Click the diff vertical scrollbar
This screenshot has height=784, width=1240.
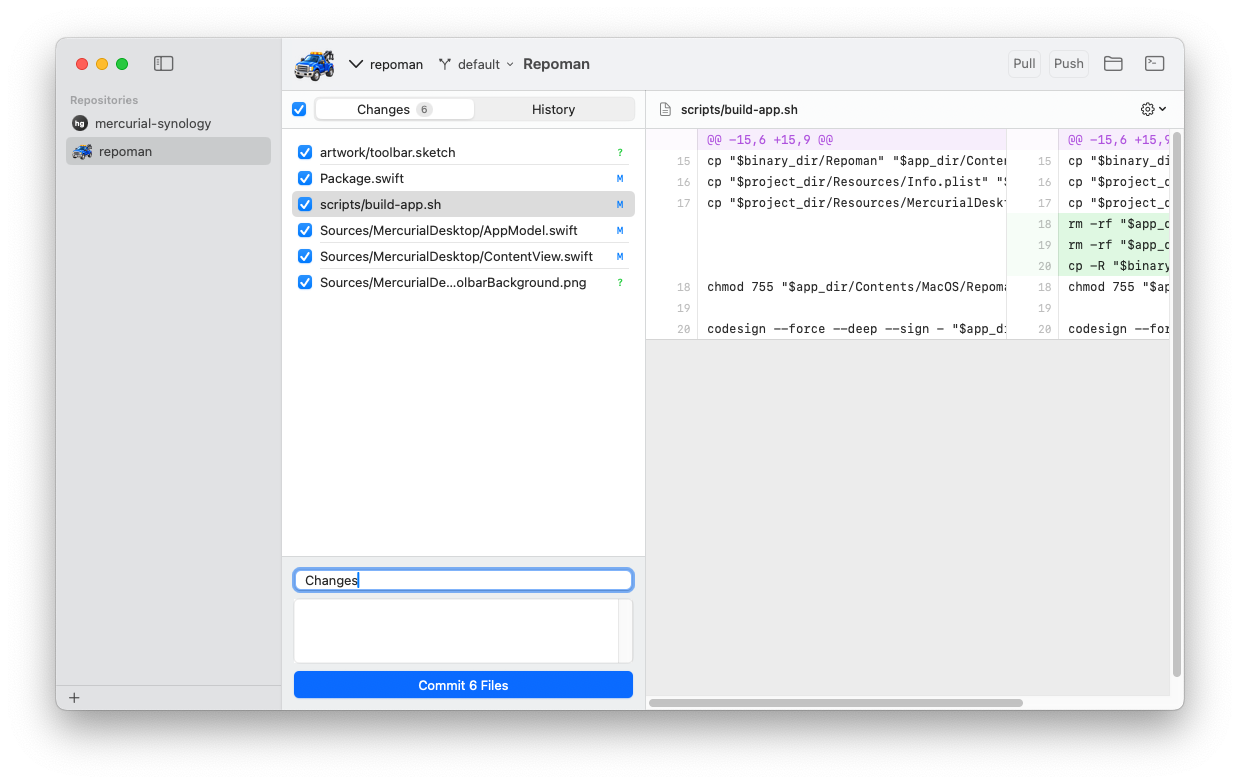pyautogui.click(x=1177, y=404)
